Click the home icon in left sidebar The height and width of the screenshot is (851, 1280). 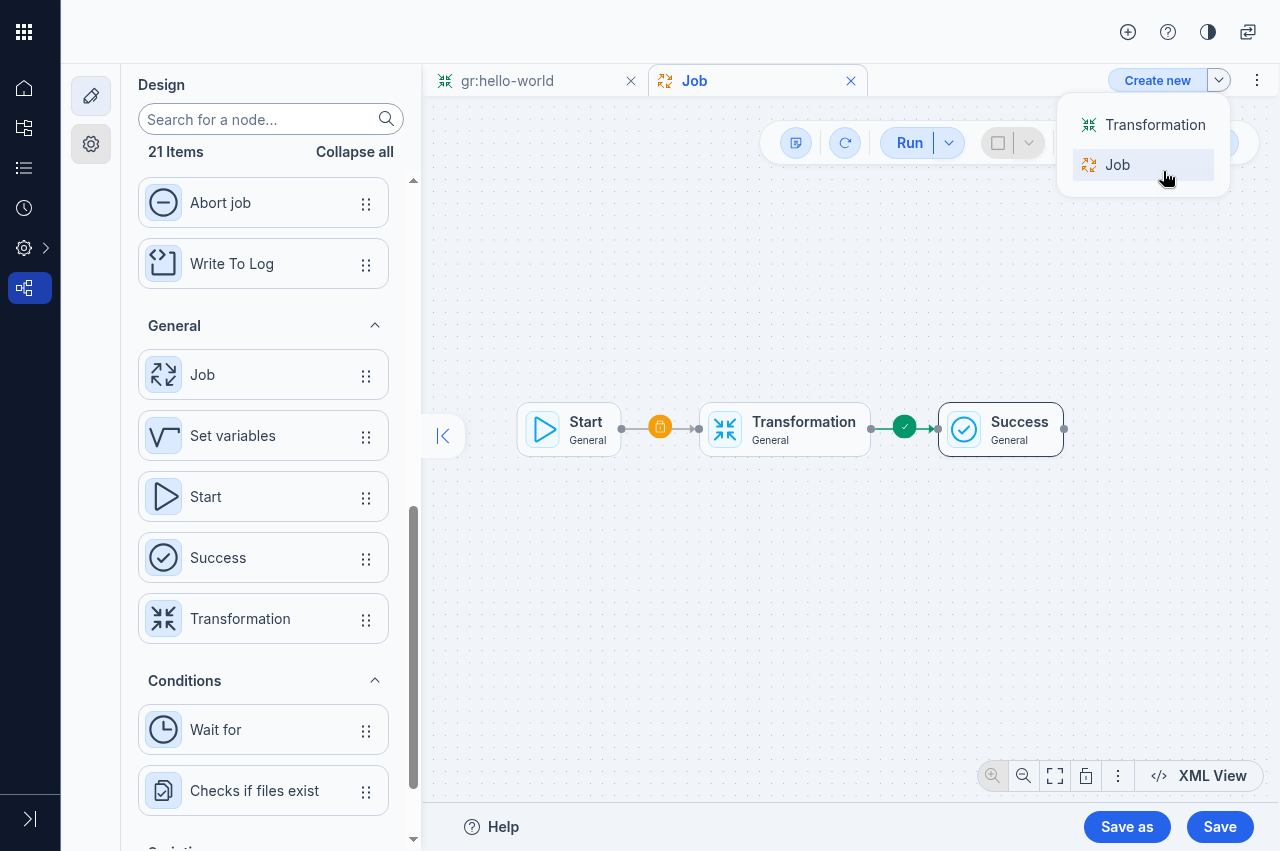[x=24, y=88]
